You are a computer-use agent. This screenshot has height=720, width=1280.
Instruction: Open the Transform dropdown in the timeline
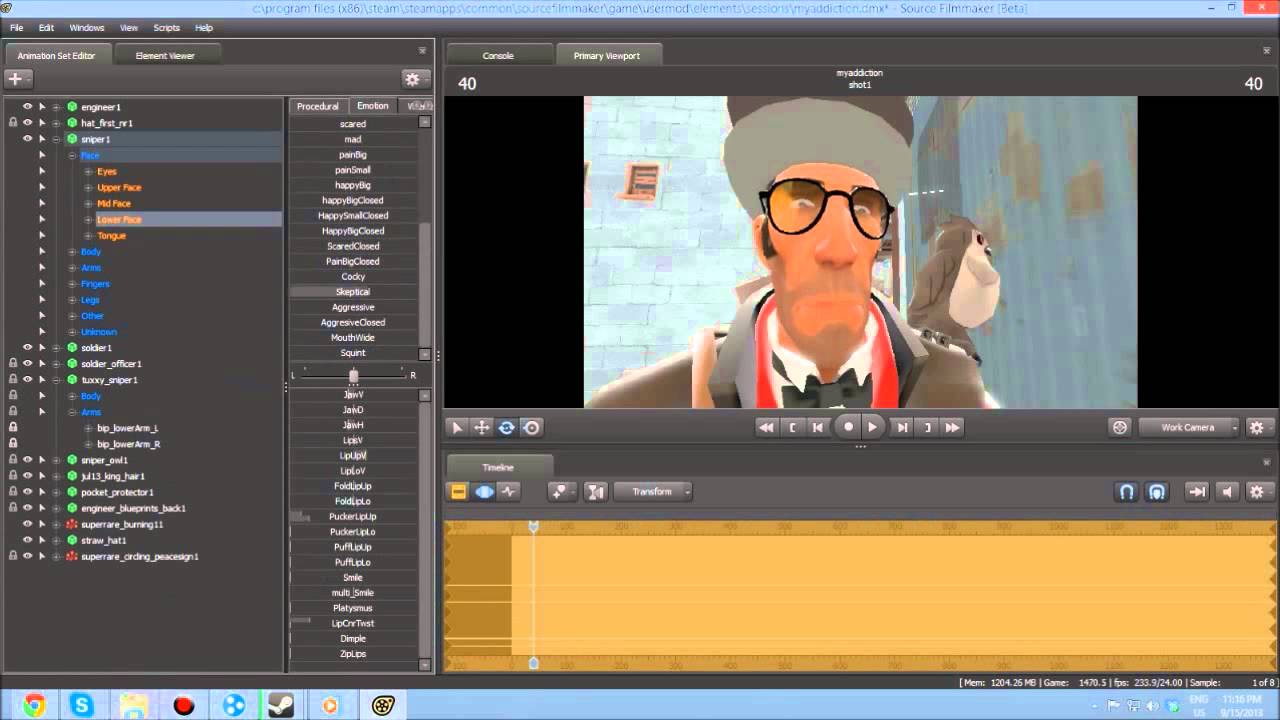coord(653,491)
